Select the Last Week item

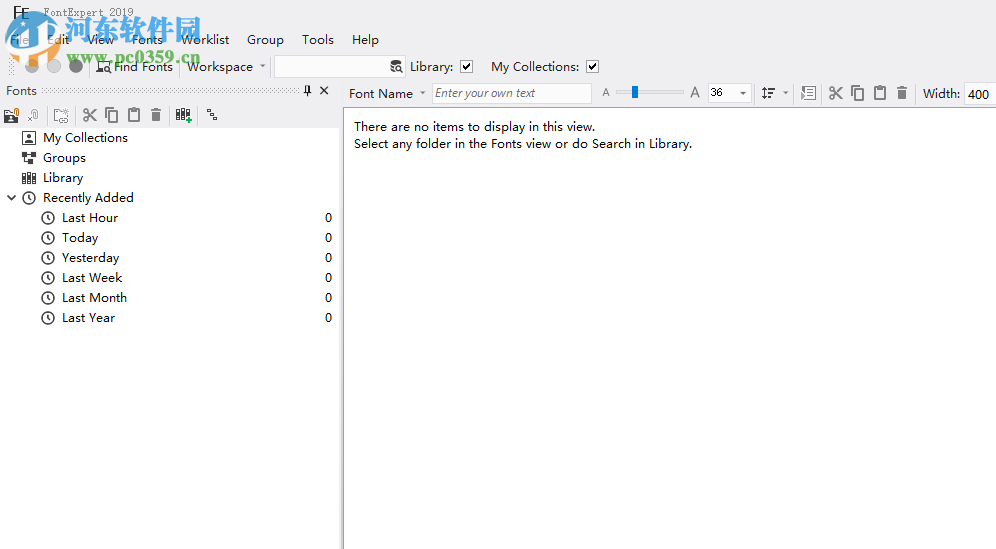tap(92, 278)
